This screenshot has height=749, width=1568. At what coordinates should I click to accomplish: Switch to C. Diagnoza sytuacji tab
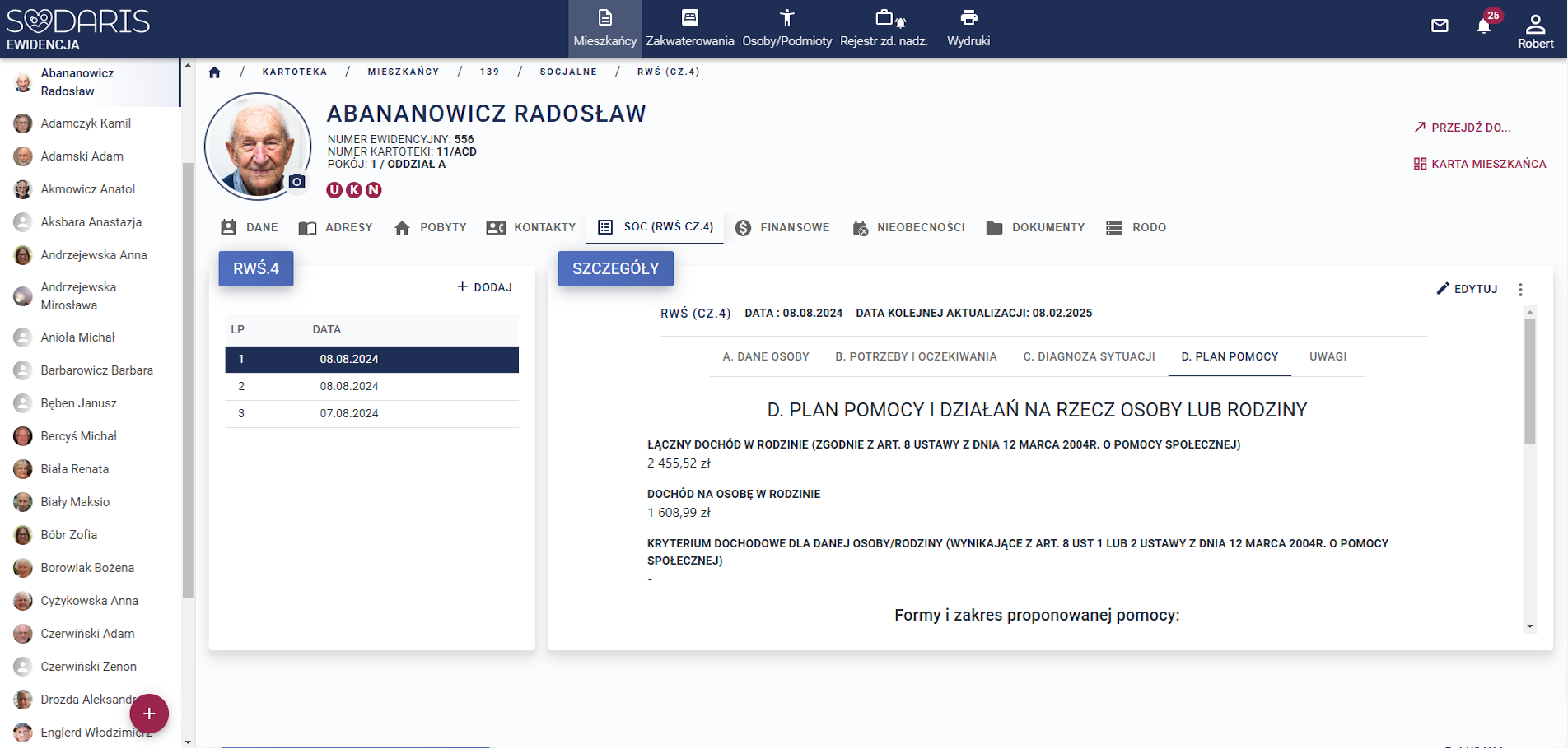(x=1089, y=357)
